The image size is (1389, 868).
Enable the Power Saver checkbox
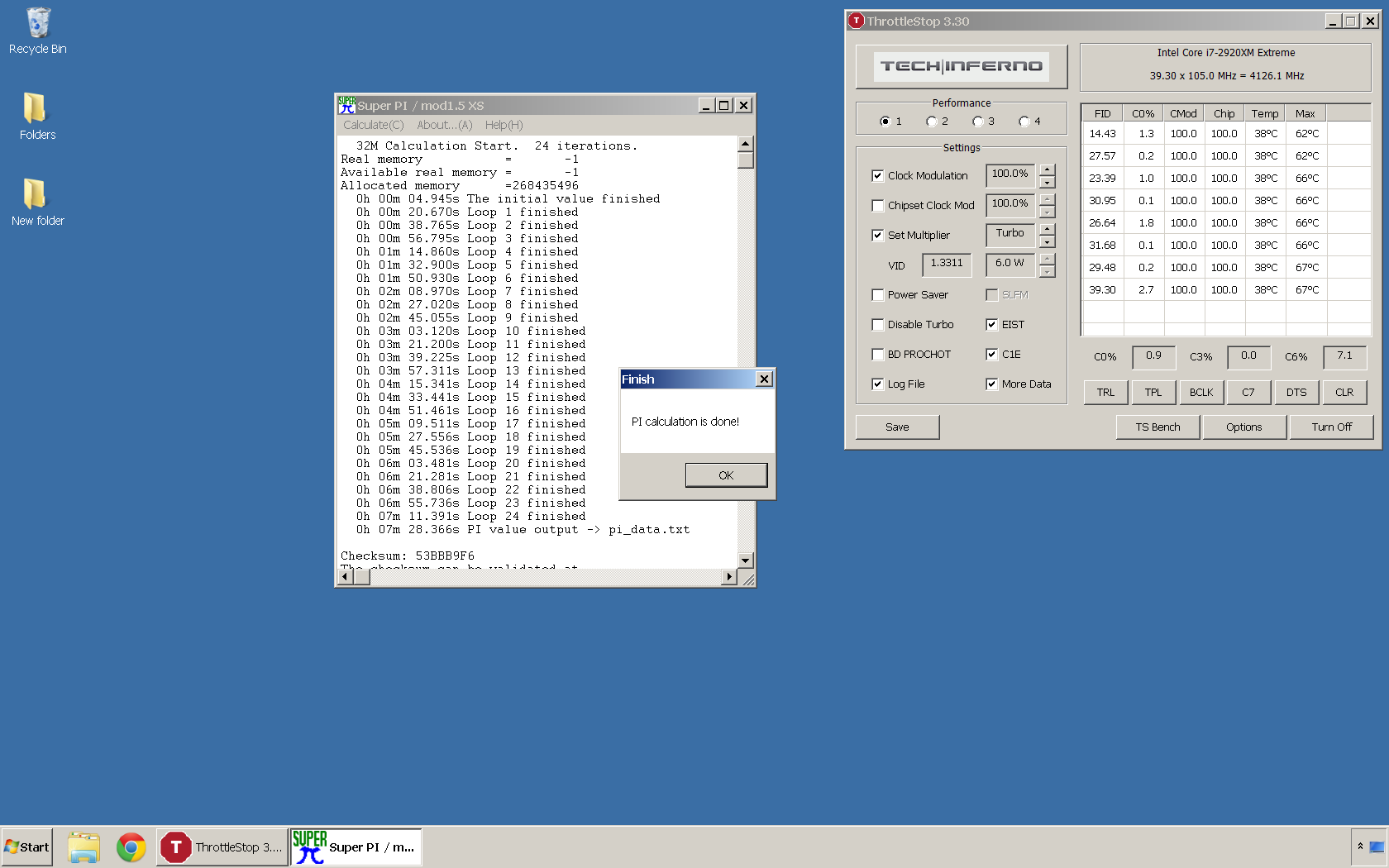coord(877,294)
